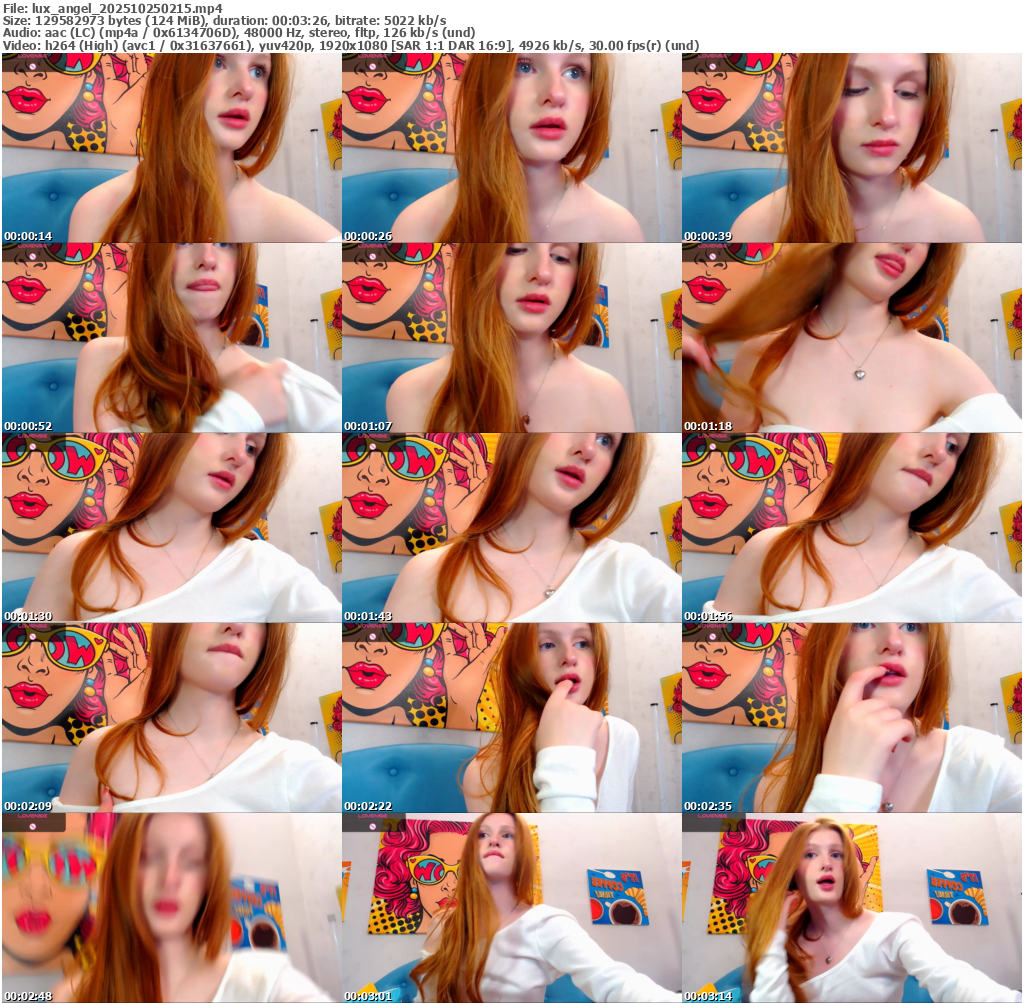This screenshot has height=1003, width=1024.
Task: Select the thumbnail frame at 00:00:39
Action: [852, 148]
